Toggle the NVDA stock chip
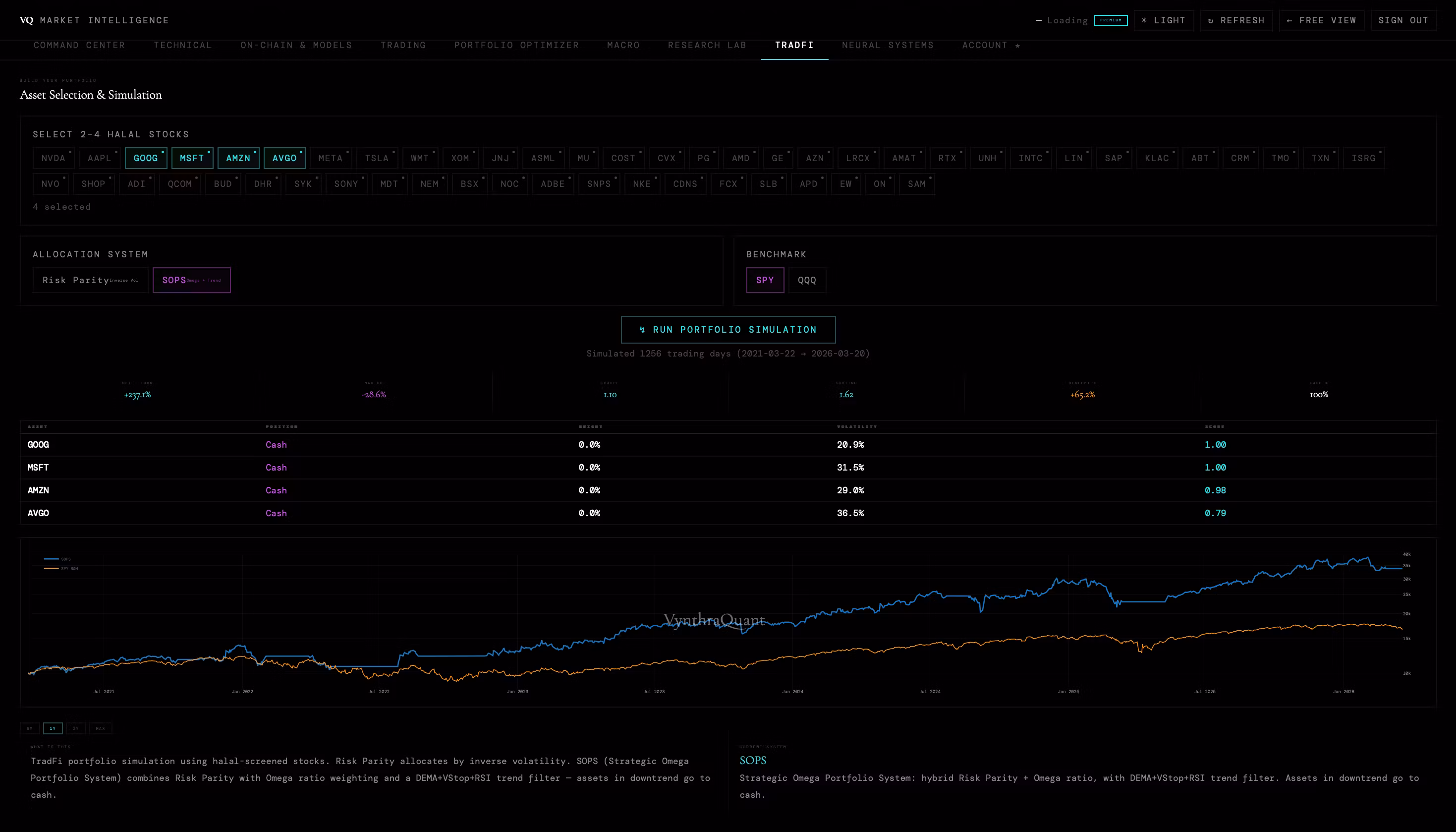Viewport: 1456px width, 832px height. (53, 158)
